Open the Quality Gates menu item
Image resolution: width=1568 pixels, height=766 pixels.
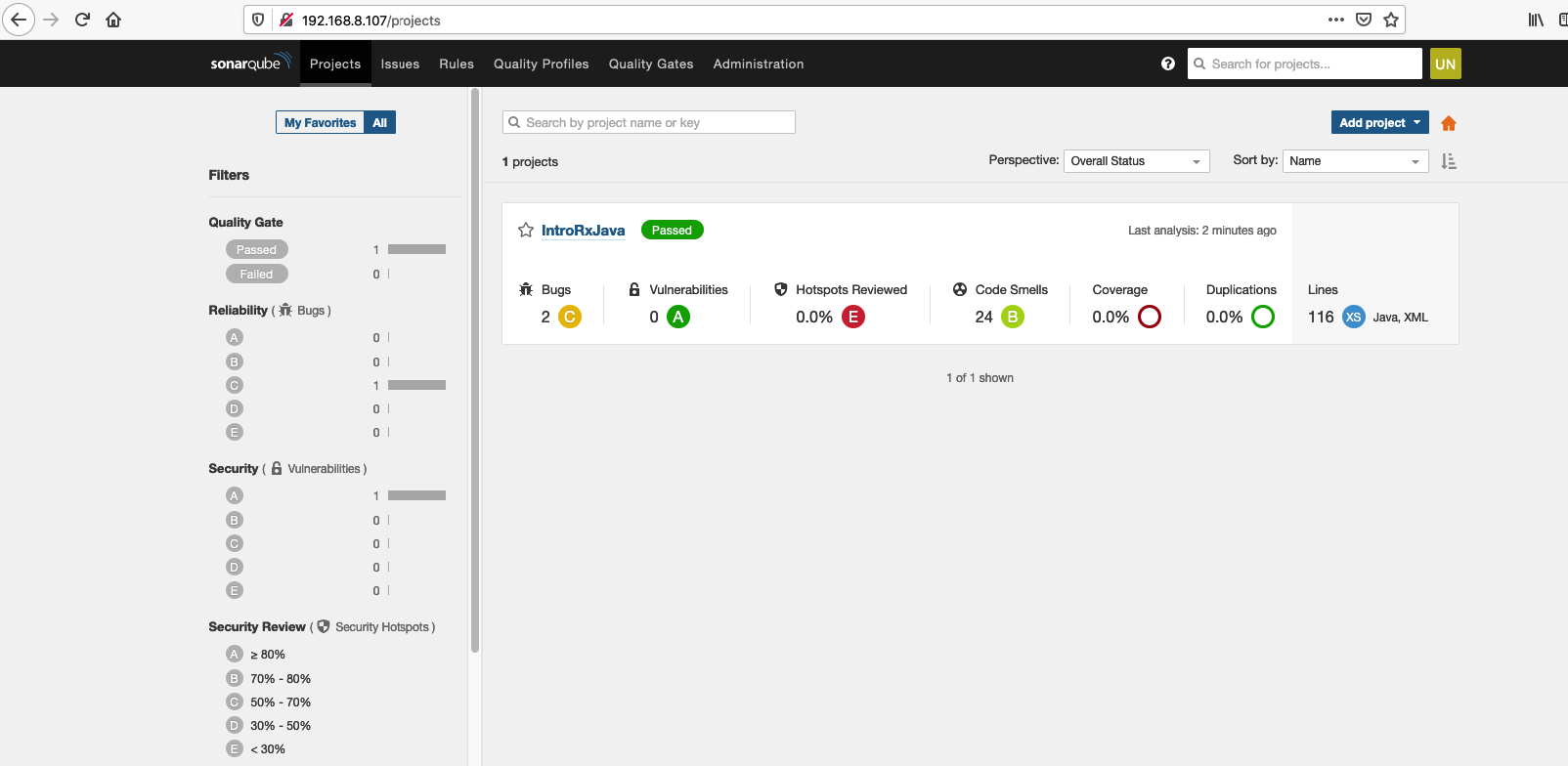click(x=650, y=64)
